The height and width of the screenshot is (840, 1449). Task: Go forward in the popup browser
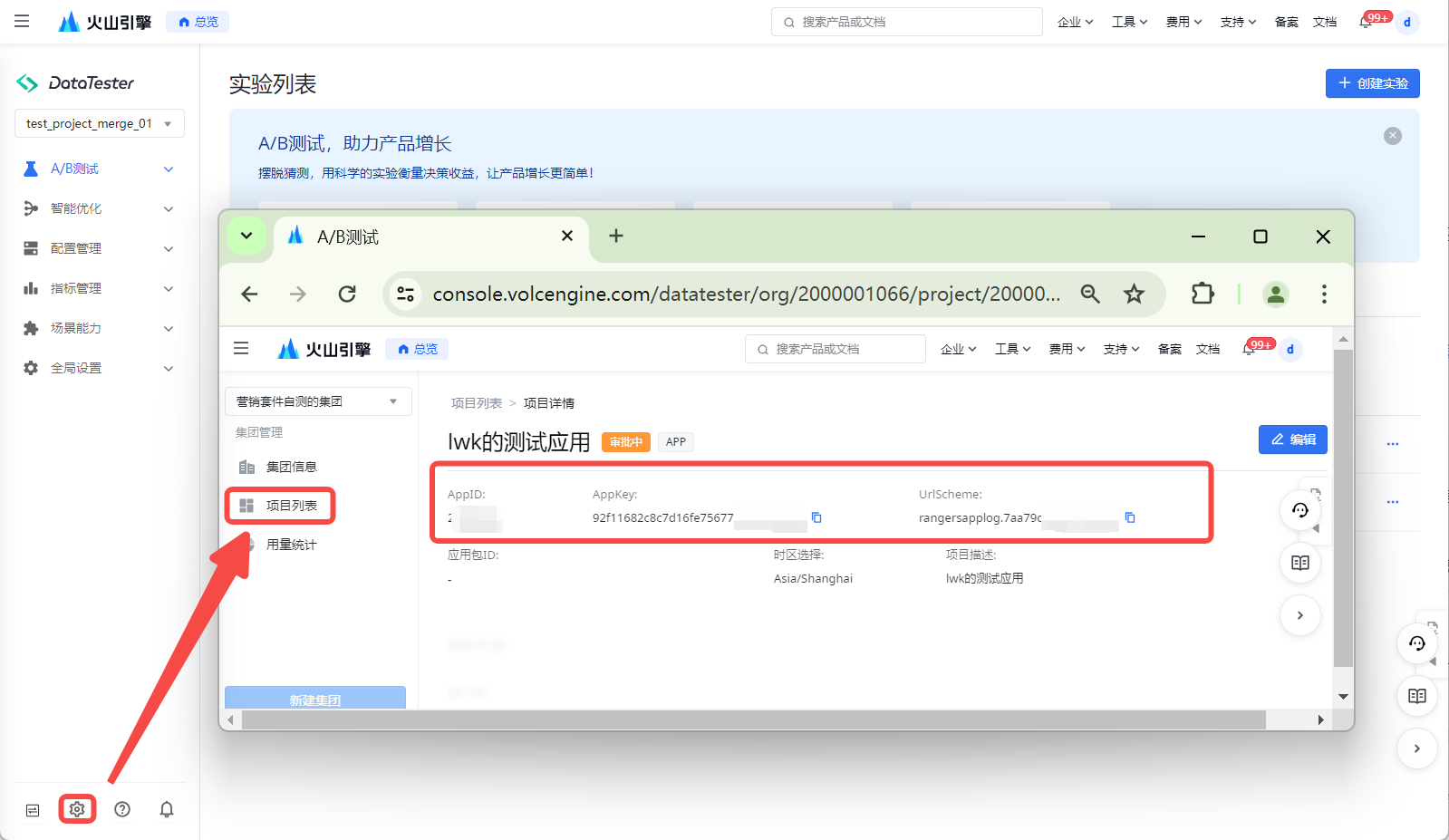click(298, 294)
